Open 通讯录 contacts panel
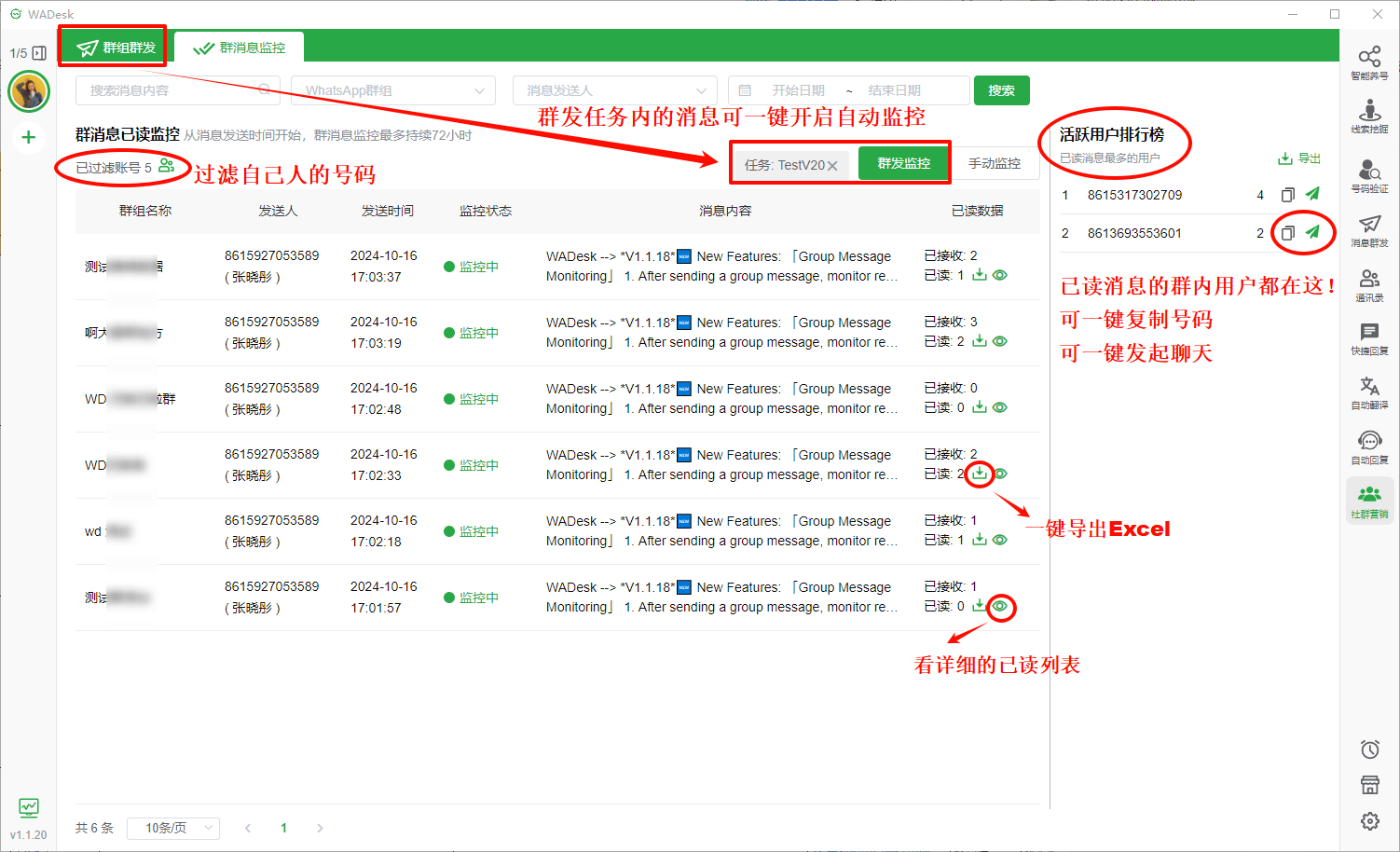Screen dimensions: 1400x852 (1369, 285)
